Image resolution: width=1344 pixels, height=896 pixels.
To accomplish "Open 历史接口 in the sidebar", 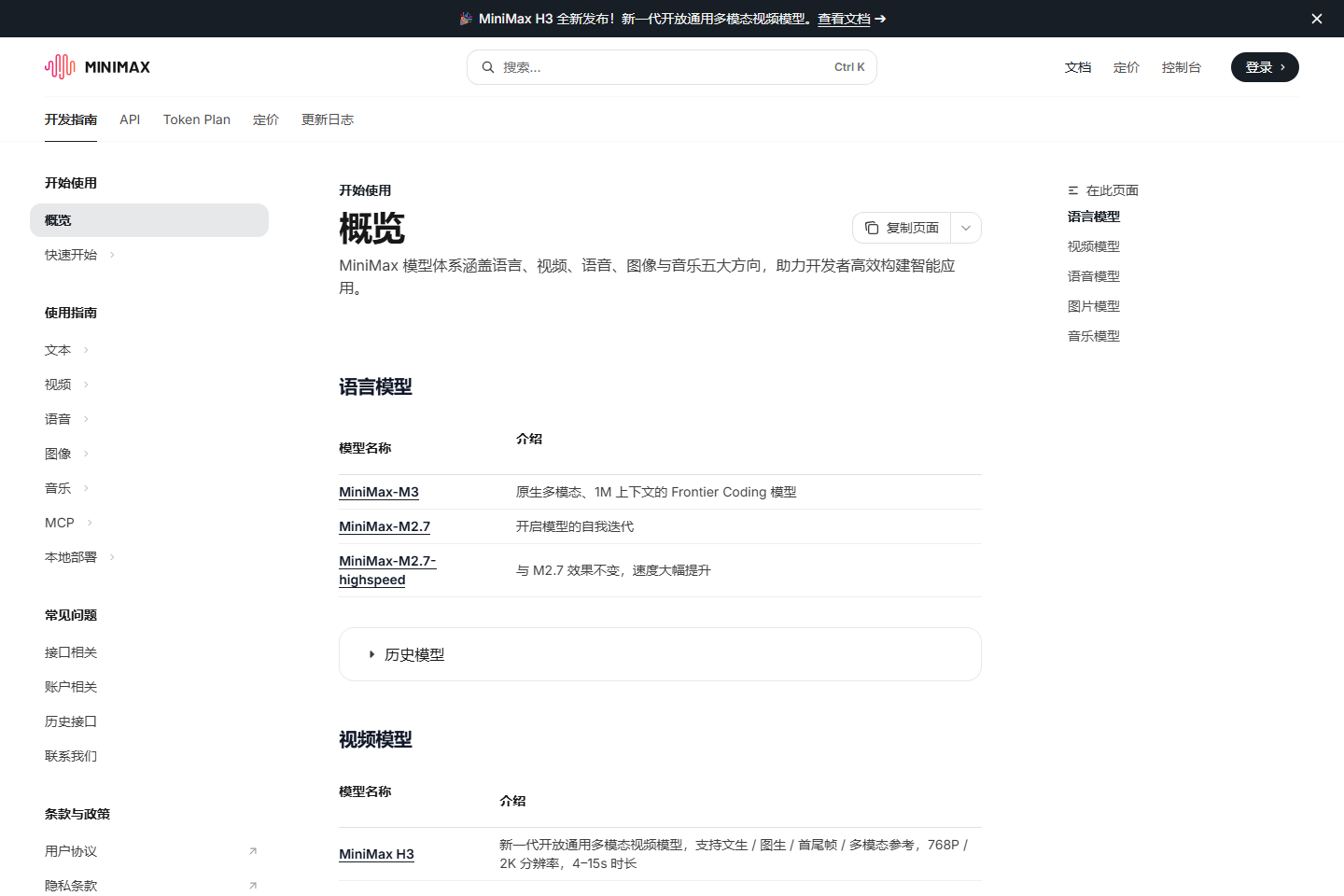I will [71, 721].
